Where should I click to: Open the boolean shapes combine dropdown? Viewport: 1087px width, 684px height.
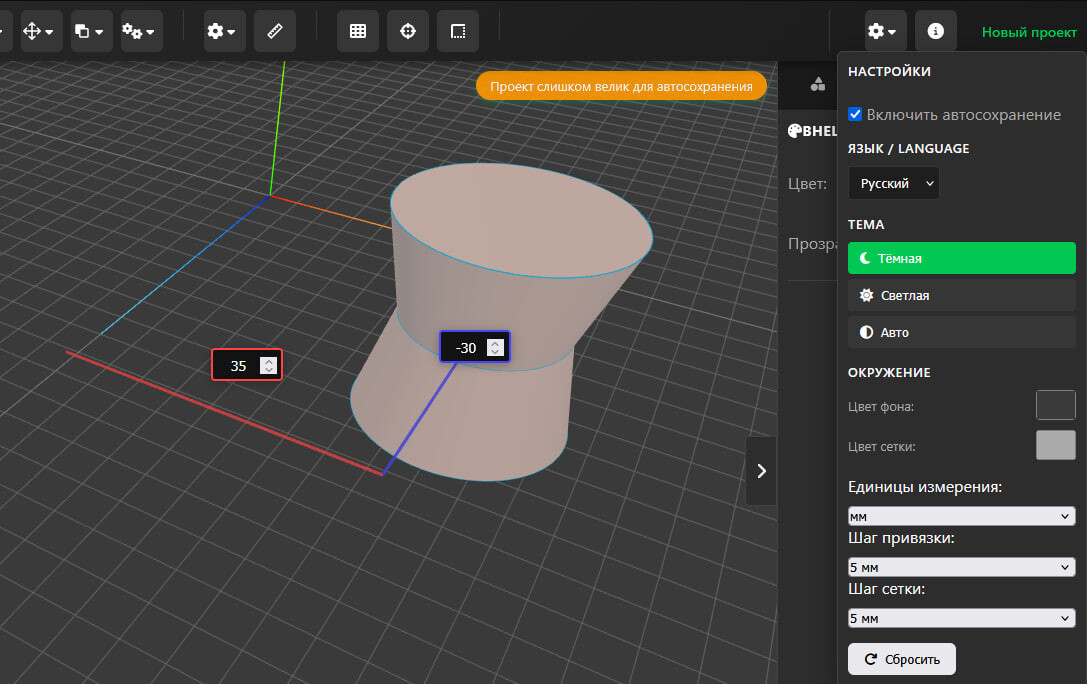pos(91,31)
